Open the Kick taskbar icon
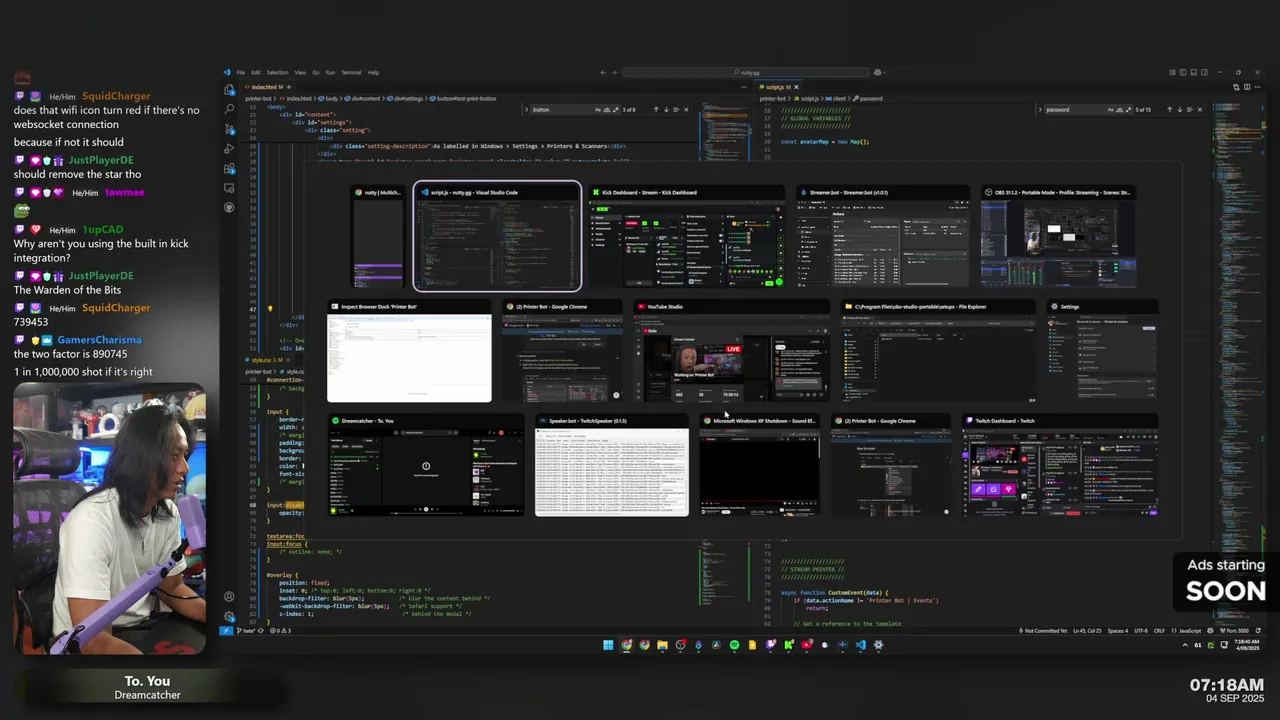1280x720 pixels. point(788,645)
